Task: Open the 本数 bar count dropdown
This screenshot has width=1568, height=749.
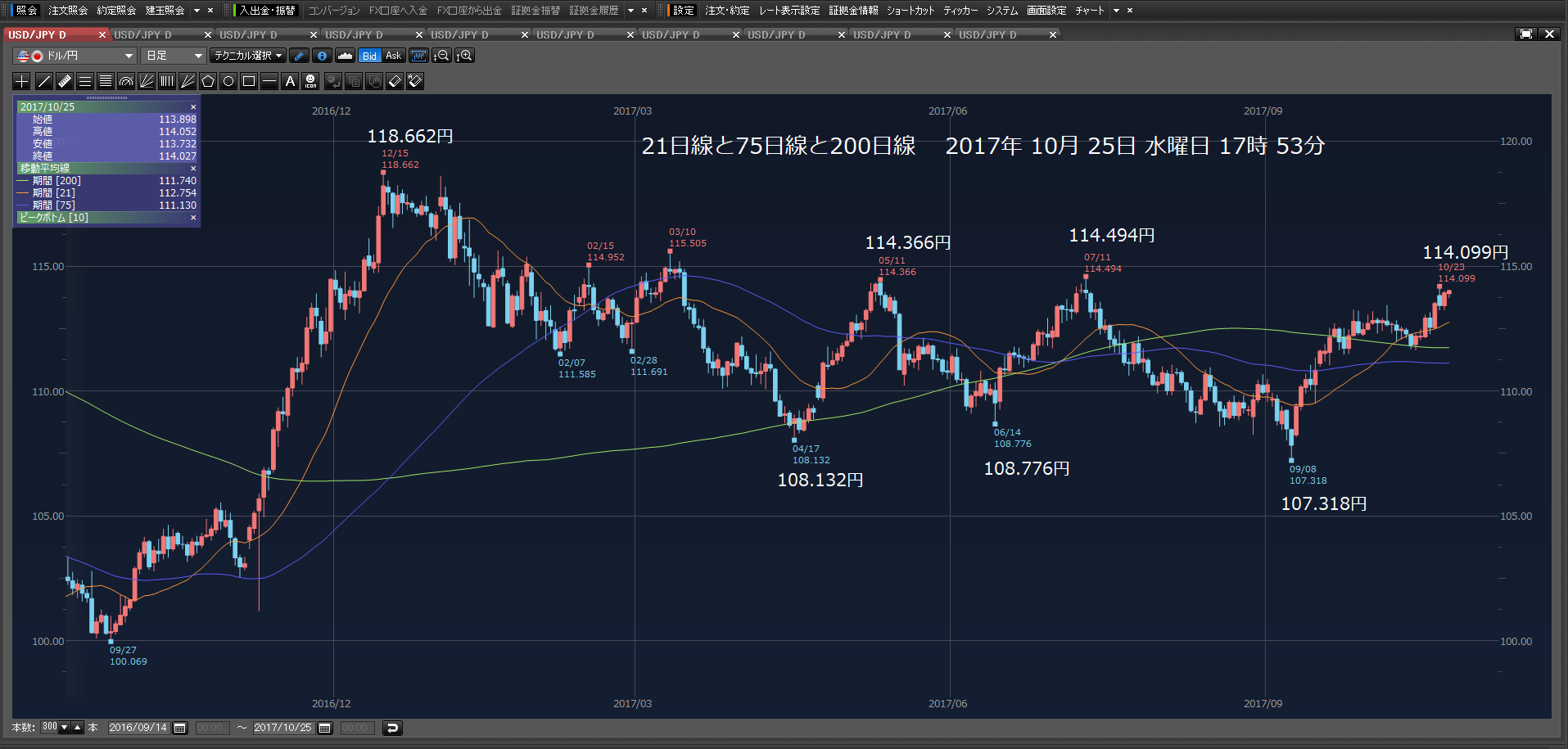Action: click(65, 727)
